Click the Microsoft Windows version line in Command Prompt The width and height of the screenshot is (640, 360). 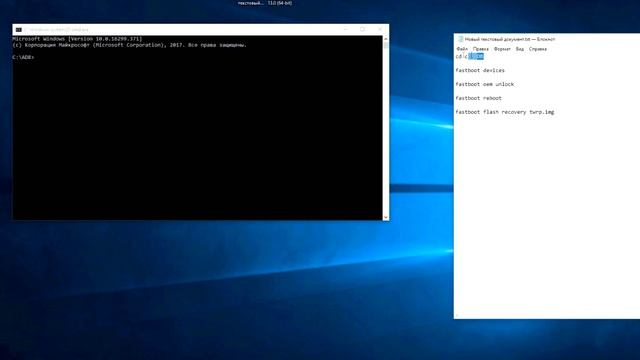point(77,39)
